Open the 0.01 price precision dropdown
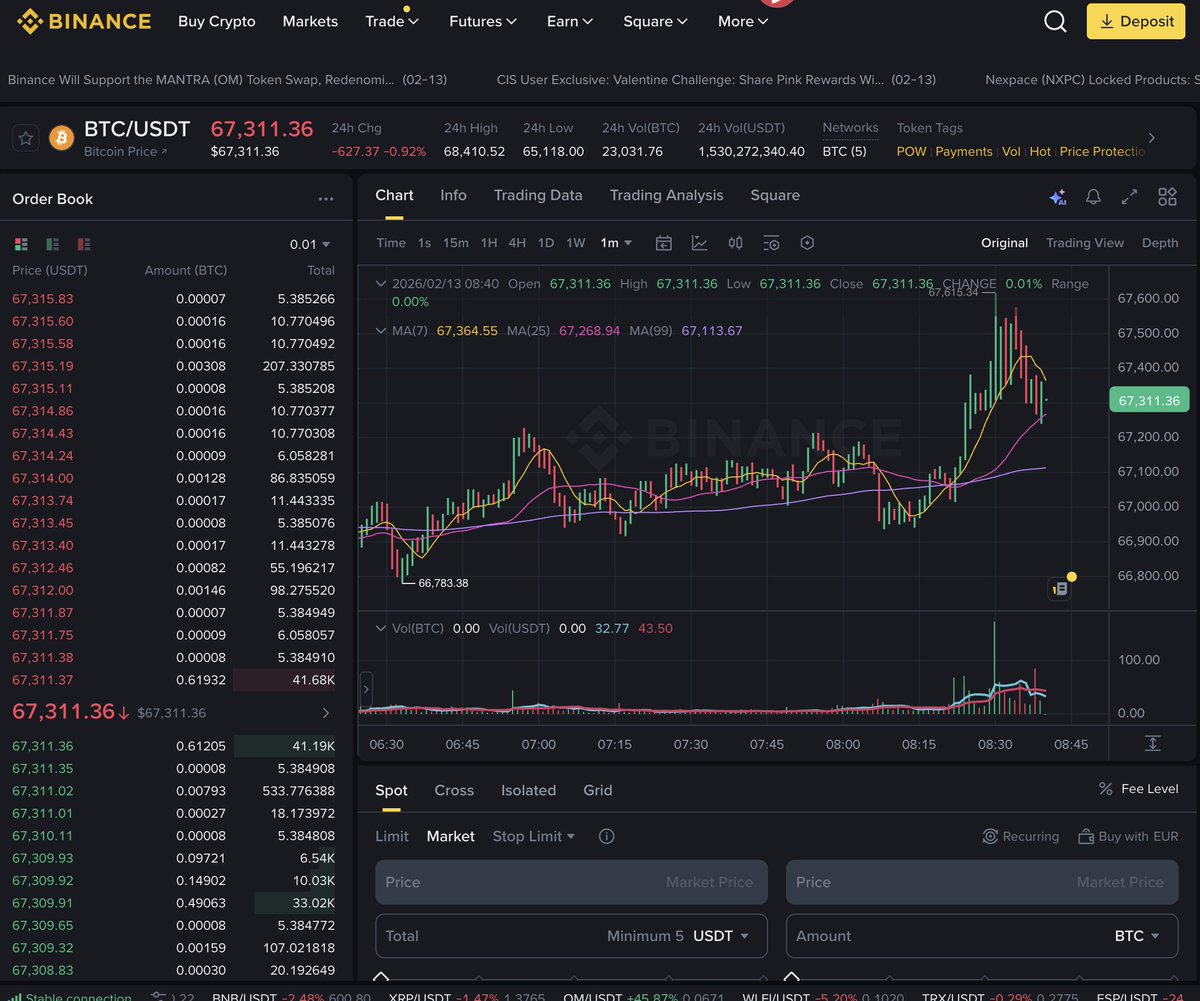 310,244
